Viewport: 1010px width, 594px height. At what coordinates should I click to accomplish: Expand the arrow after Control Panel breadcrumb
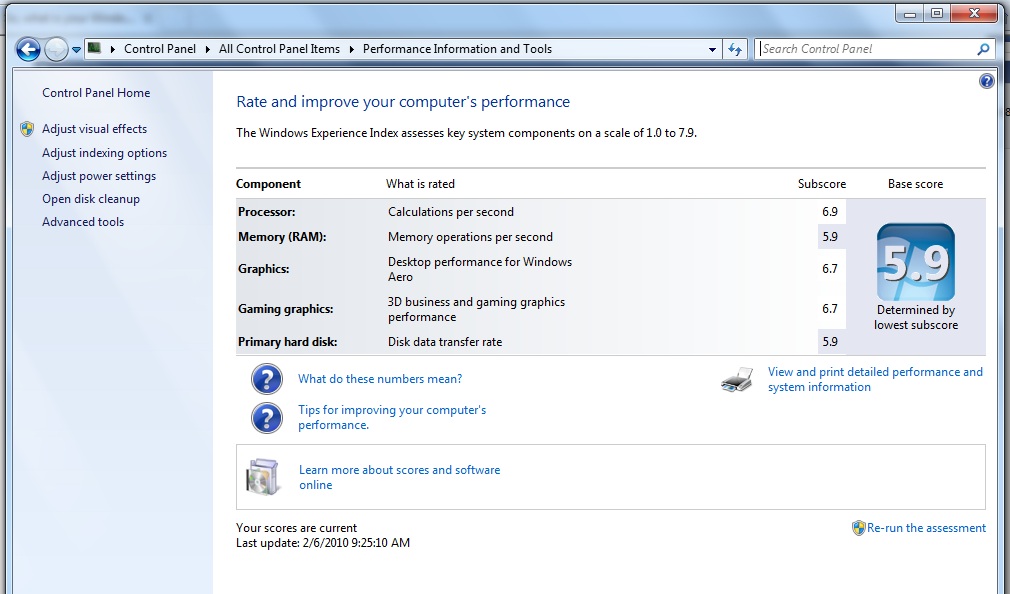[x=207, y=49]
